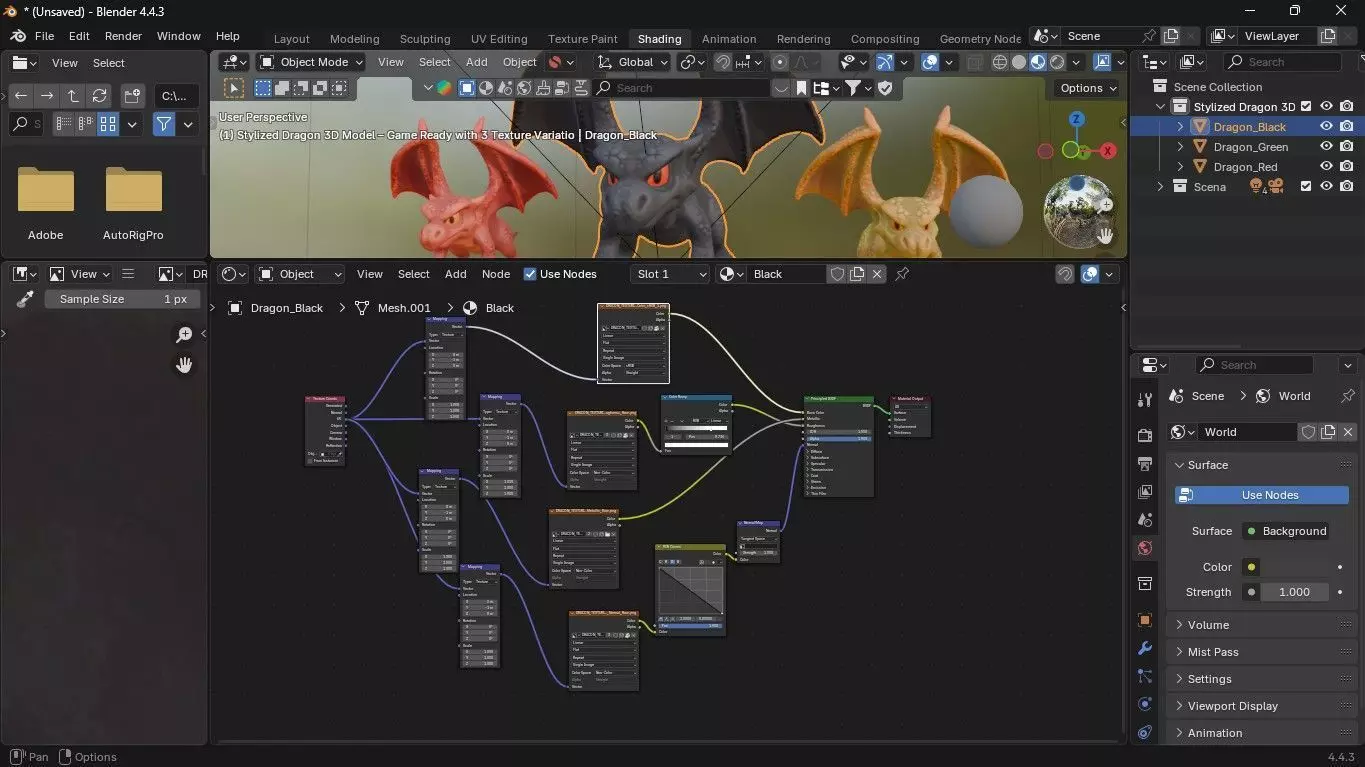Hide Dragon_Black with its eye icon
Screen dimensions: 1365x767
pyautogui.click(x=1326, y=127)
